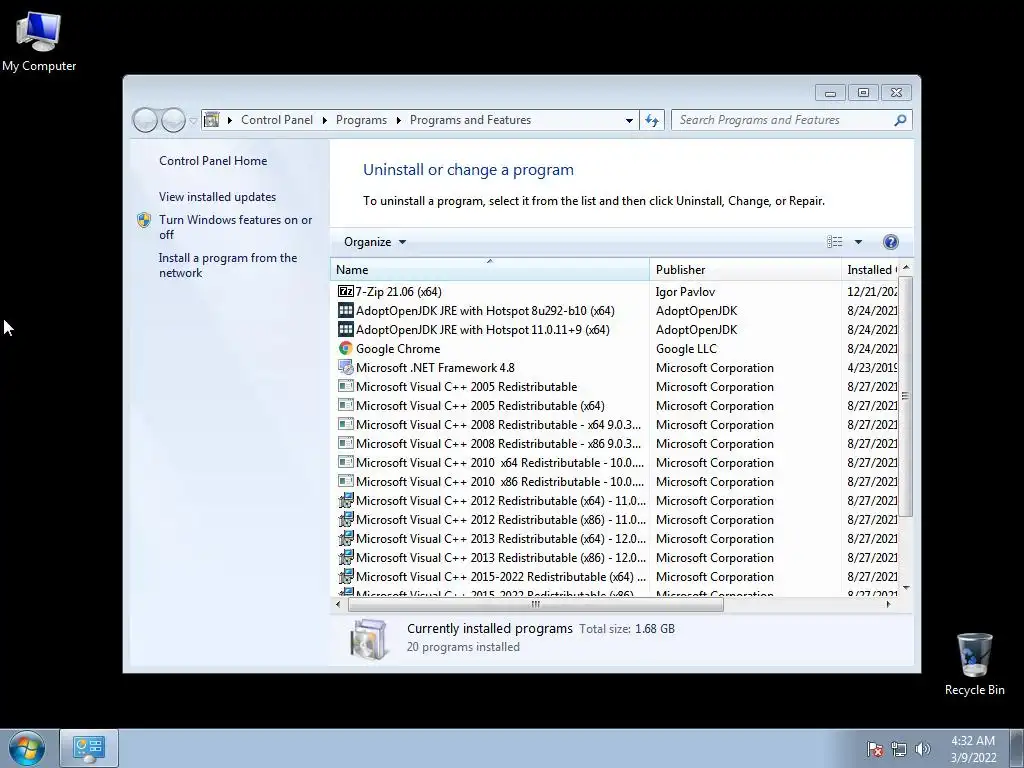Click Visual C++ 2005 Redistributable (x64) icon
The width and height of the screenshot is (1024, 768).
pyautogui.click(x=345, y=405)
